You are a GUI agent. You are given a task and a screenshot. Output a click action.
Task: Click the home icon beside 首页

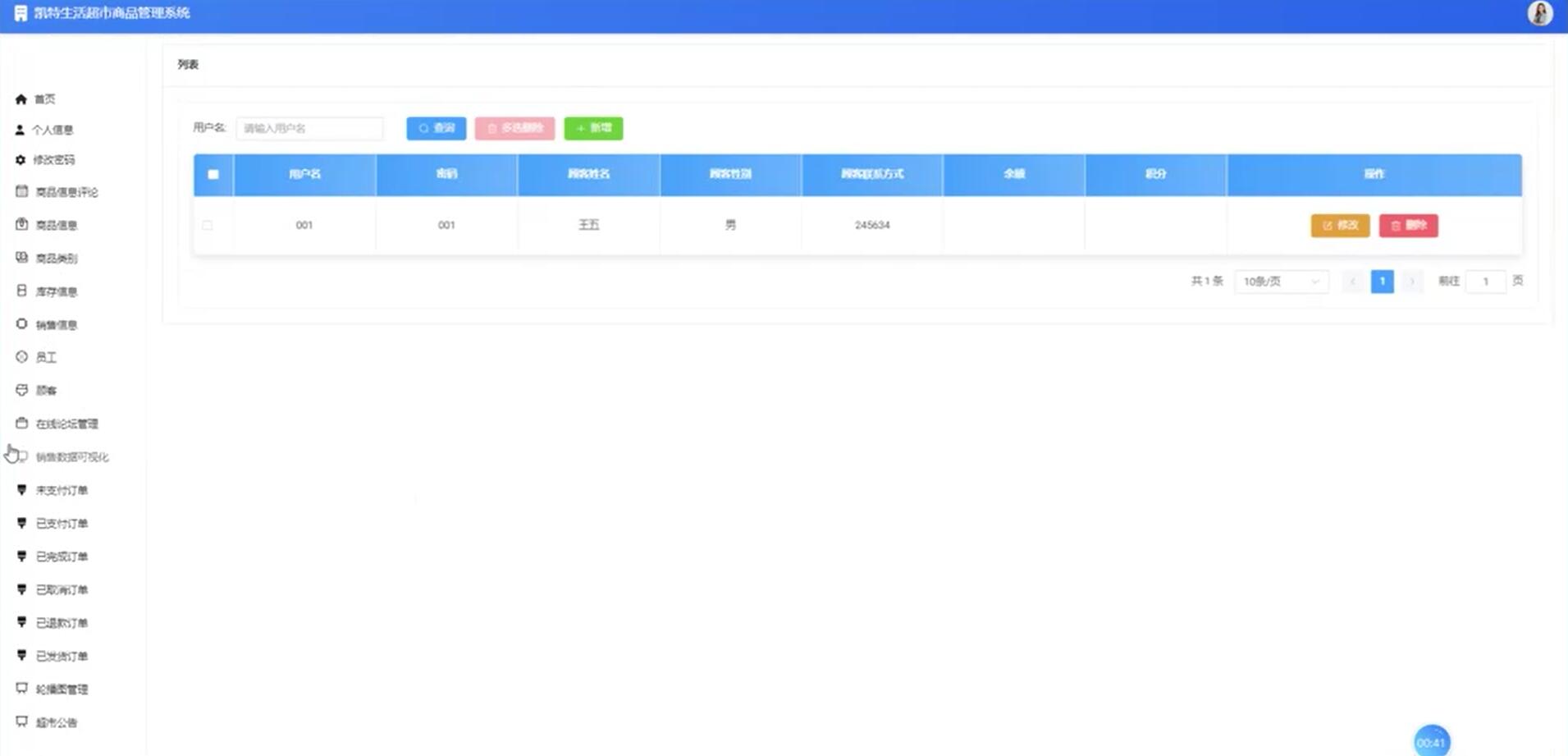click(21, 99)
